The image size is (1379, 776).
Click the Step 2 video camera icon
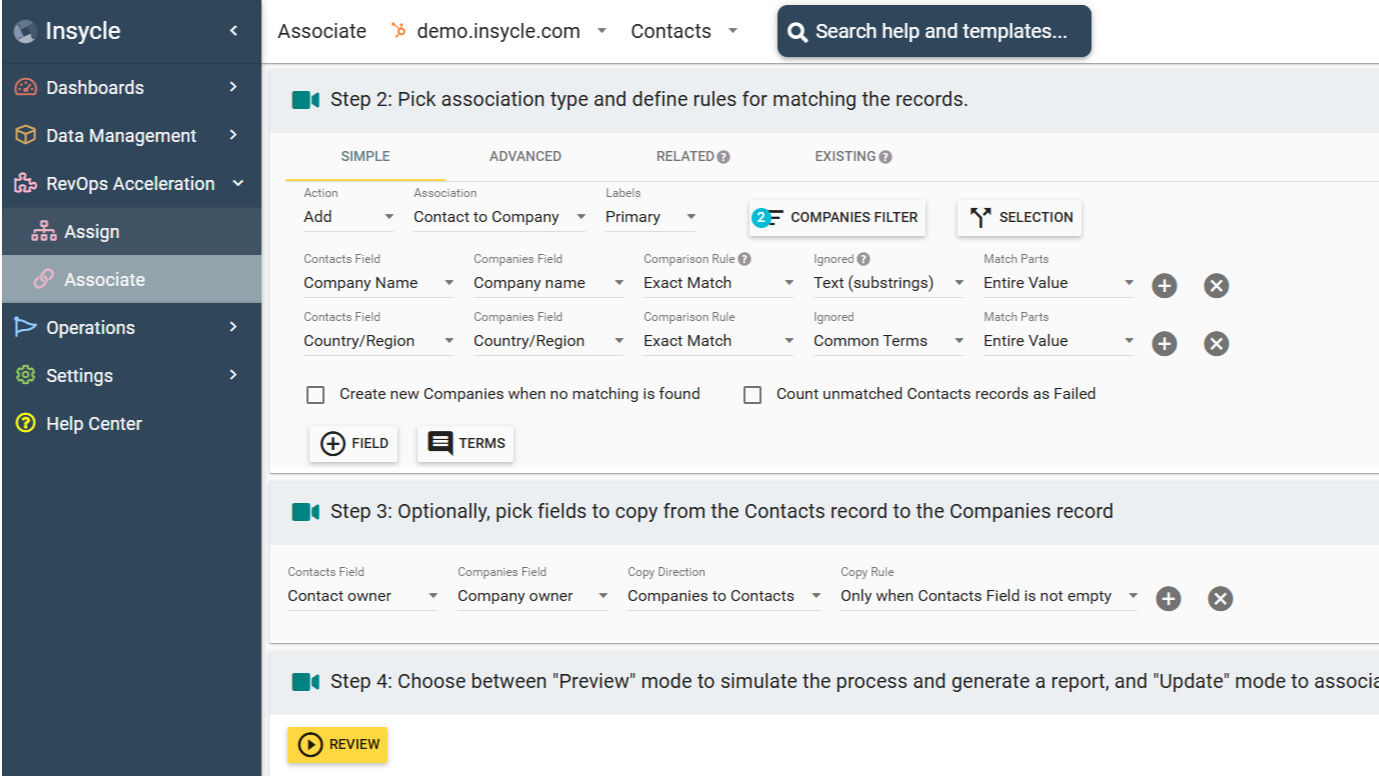point(305,100)
